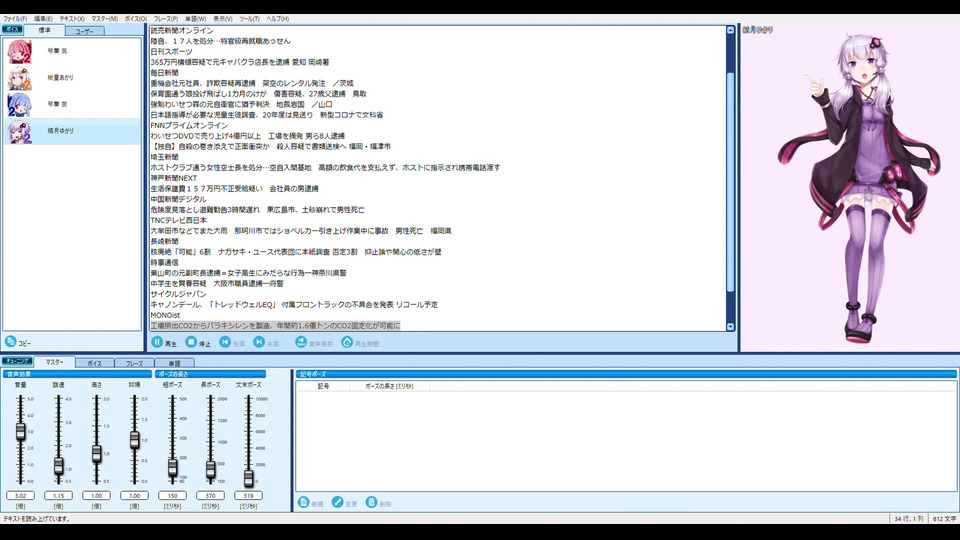Click the text editor scrollbar down arrow
Screen dimensions: 960x540
pos(730,327)
